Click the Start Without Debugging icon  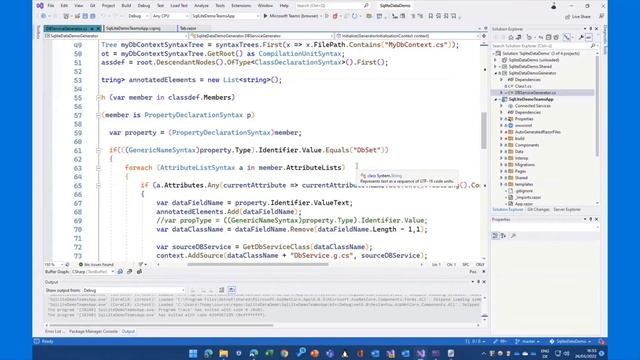(327, 16)
